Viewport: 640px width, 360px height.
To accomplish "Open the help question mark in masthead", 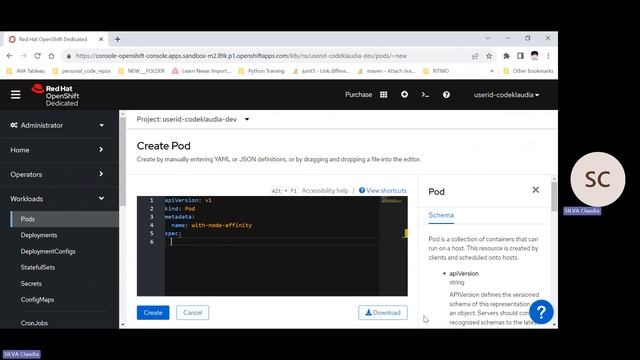I will (447, 95).
